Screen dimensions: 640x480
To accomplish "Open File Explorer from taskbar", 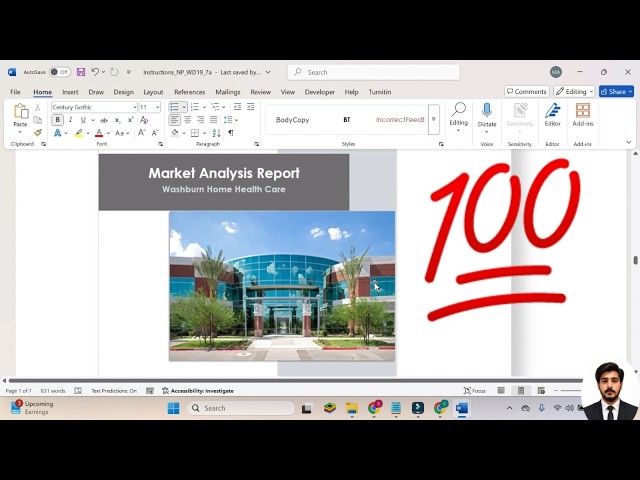I will coord(352,408).
